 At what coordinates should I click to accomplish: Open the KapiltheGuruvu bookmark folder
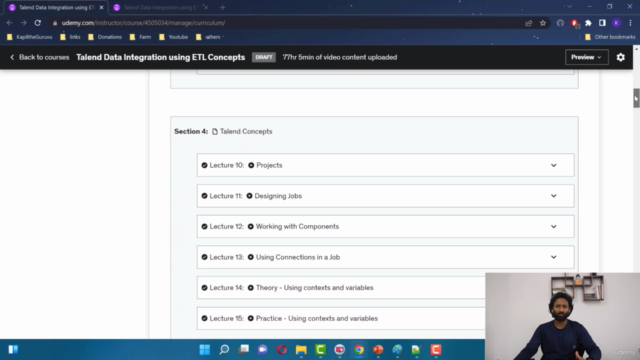tap(30, 37)
